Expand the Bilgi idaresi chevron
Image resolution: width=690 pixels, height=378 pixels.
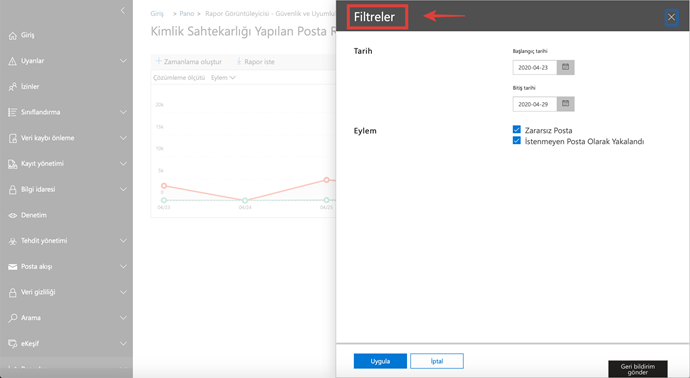[x=123, y=189]
